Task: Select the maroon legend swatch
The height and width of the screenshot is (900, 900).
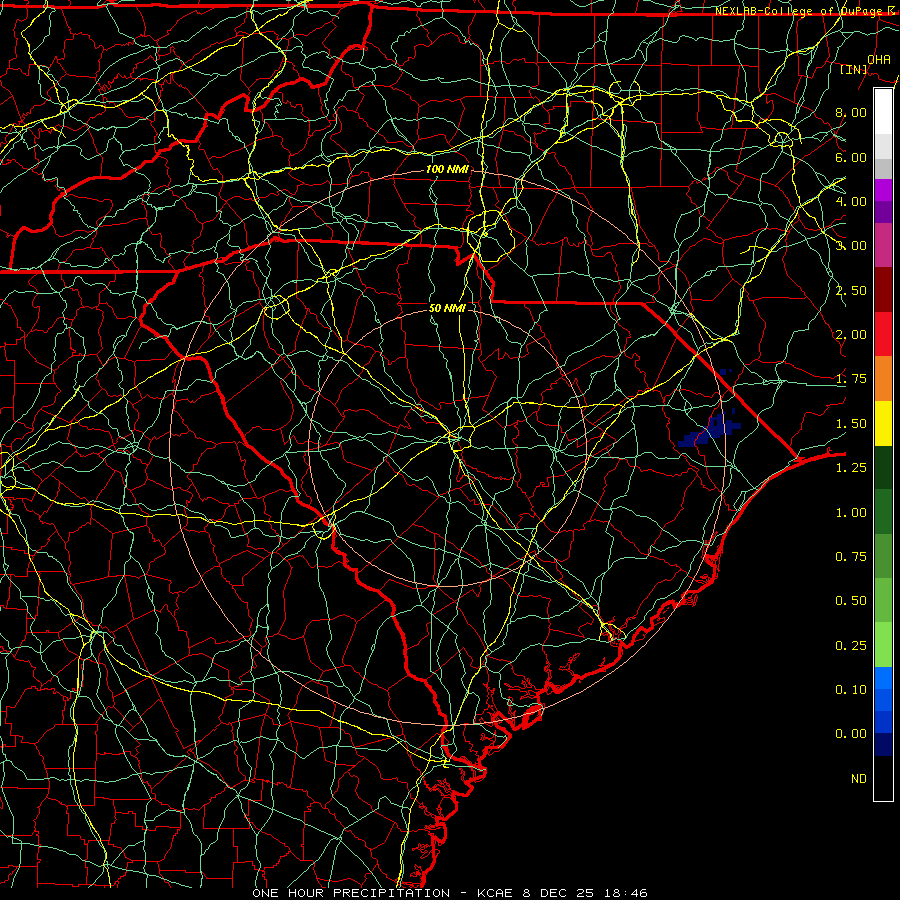Action: tap(883, 290)
